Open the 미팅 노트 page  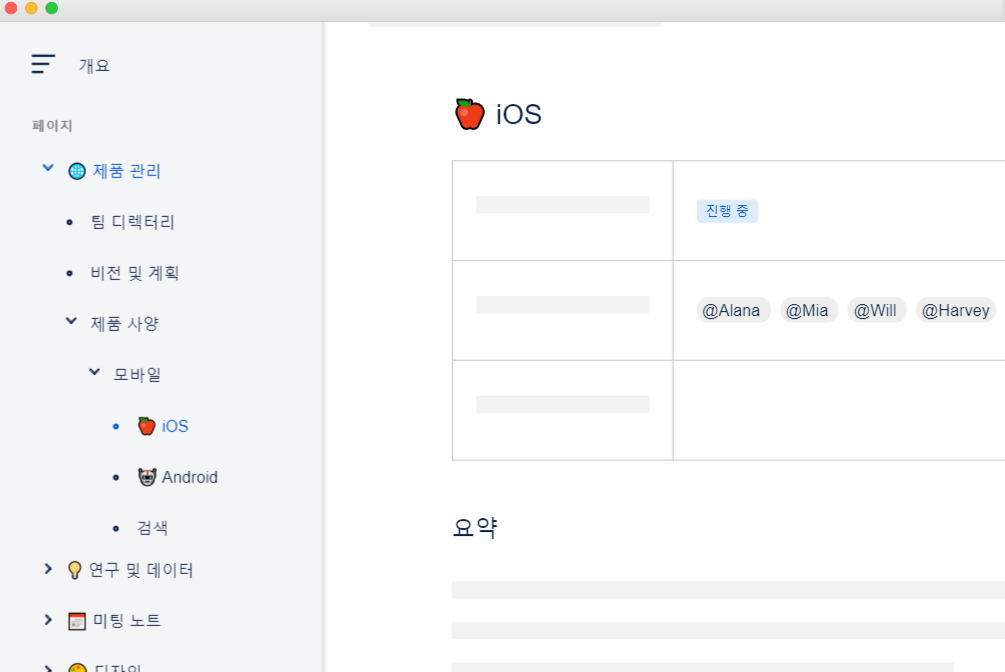(127, 621)
